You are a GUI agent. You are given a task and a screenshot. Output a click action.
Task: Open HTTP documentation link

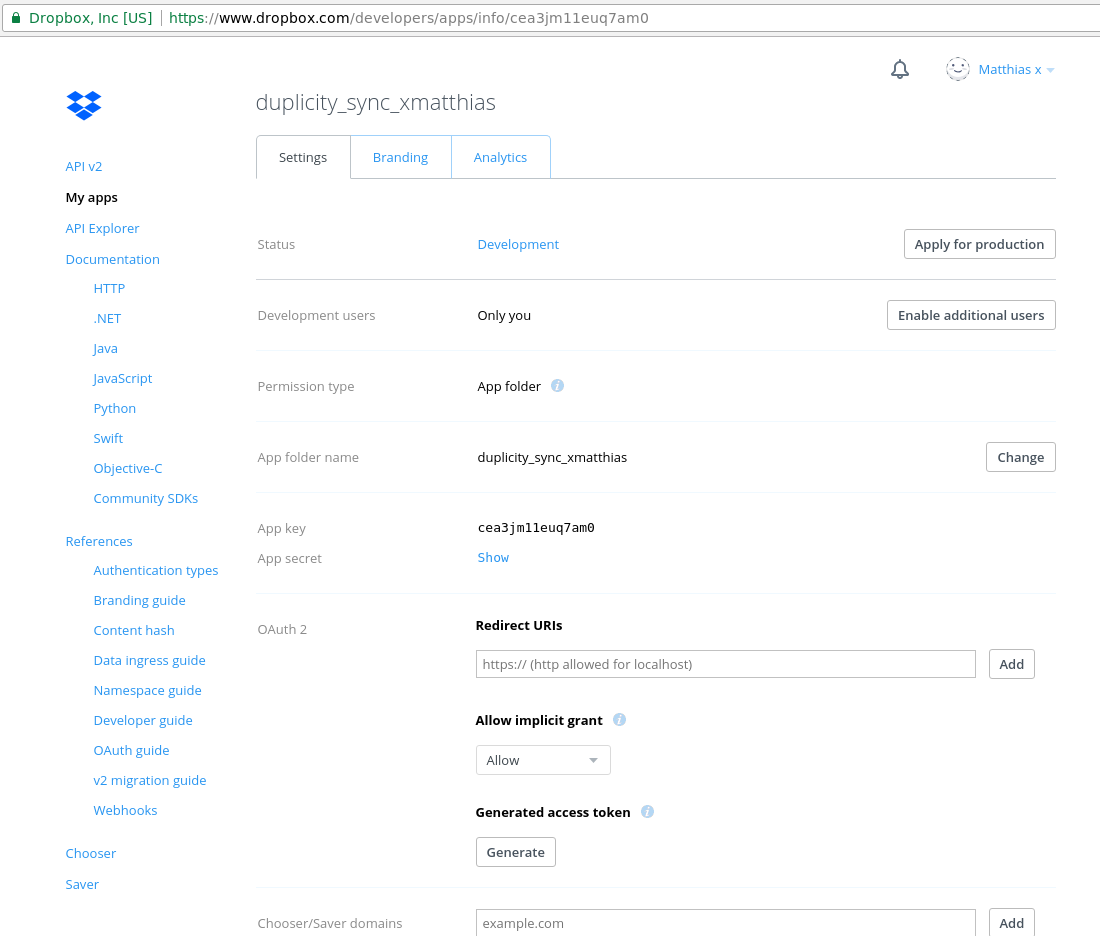[109, 288]
